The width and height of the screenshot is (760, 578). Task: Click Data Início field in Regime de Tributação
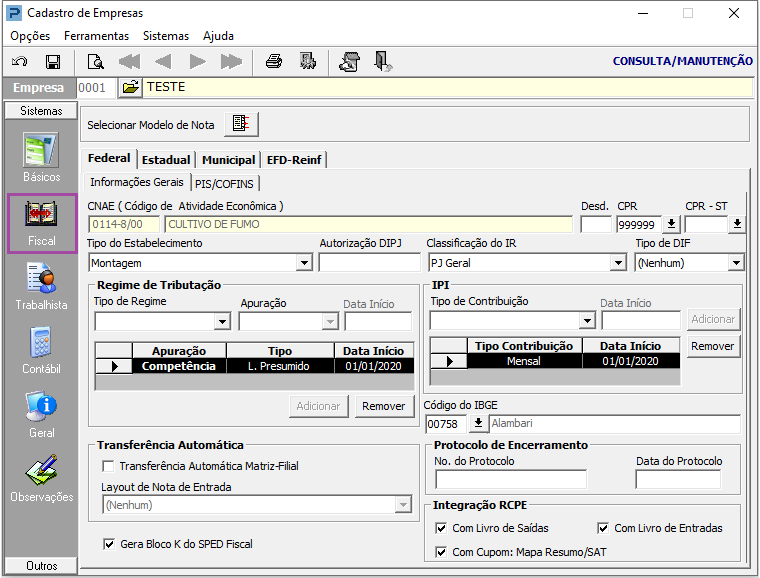pyautogui.click(x=378, y=321)
